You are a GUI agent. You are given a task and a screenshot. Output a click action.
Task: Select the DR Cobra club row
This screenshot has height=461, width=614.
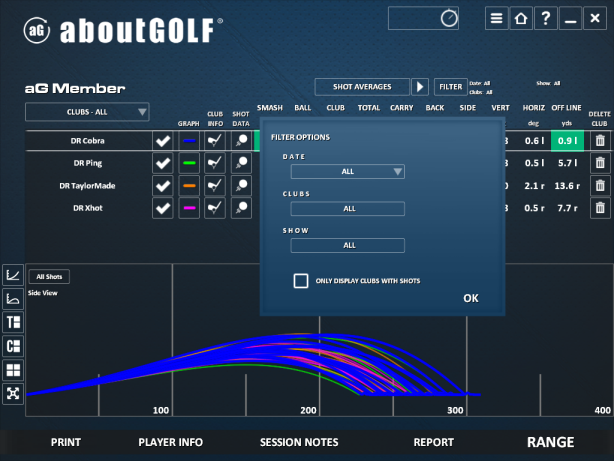pyautogui.click(x=88, y=141)
